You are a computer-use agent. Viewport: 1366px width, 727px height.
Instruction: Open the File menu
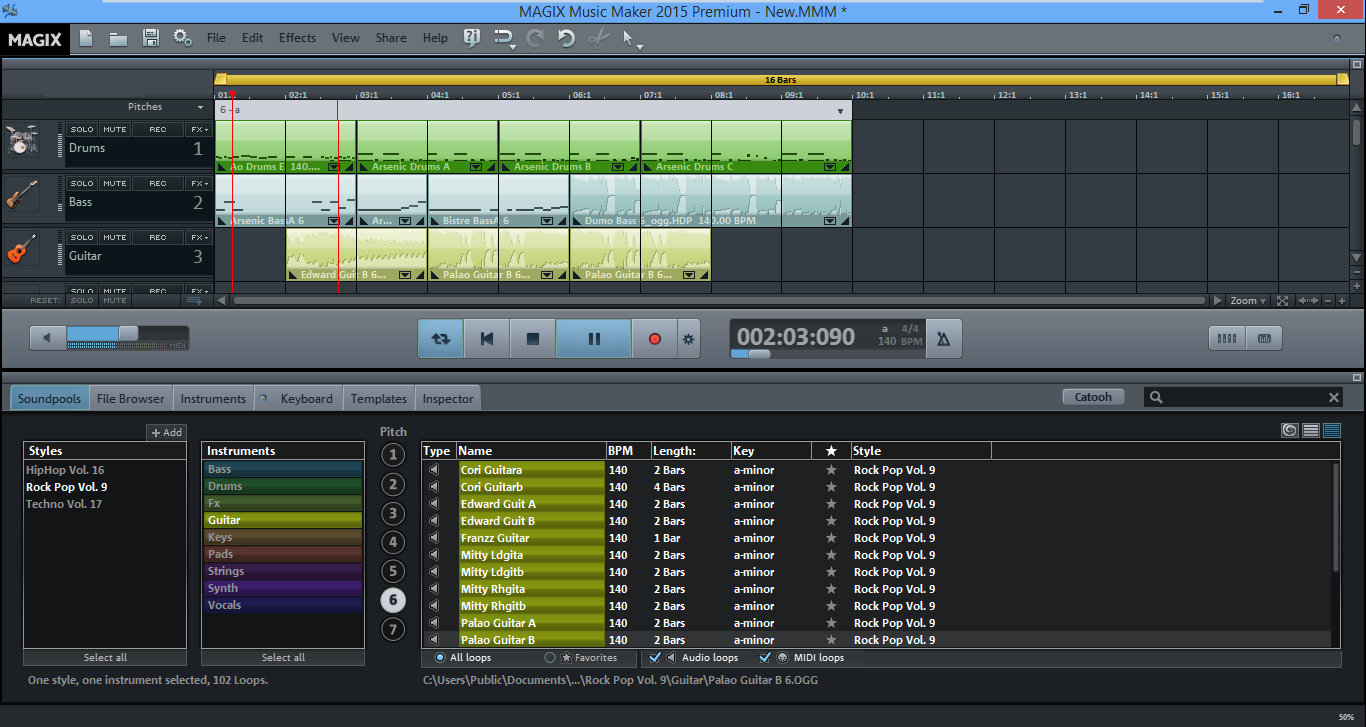tap(216, 38)
